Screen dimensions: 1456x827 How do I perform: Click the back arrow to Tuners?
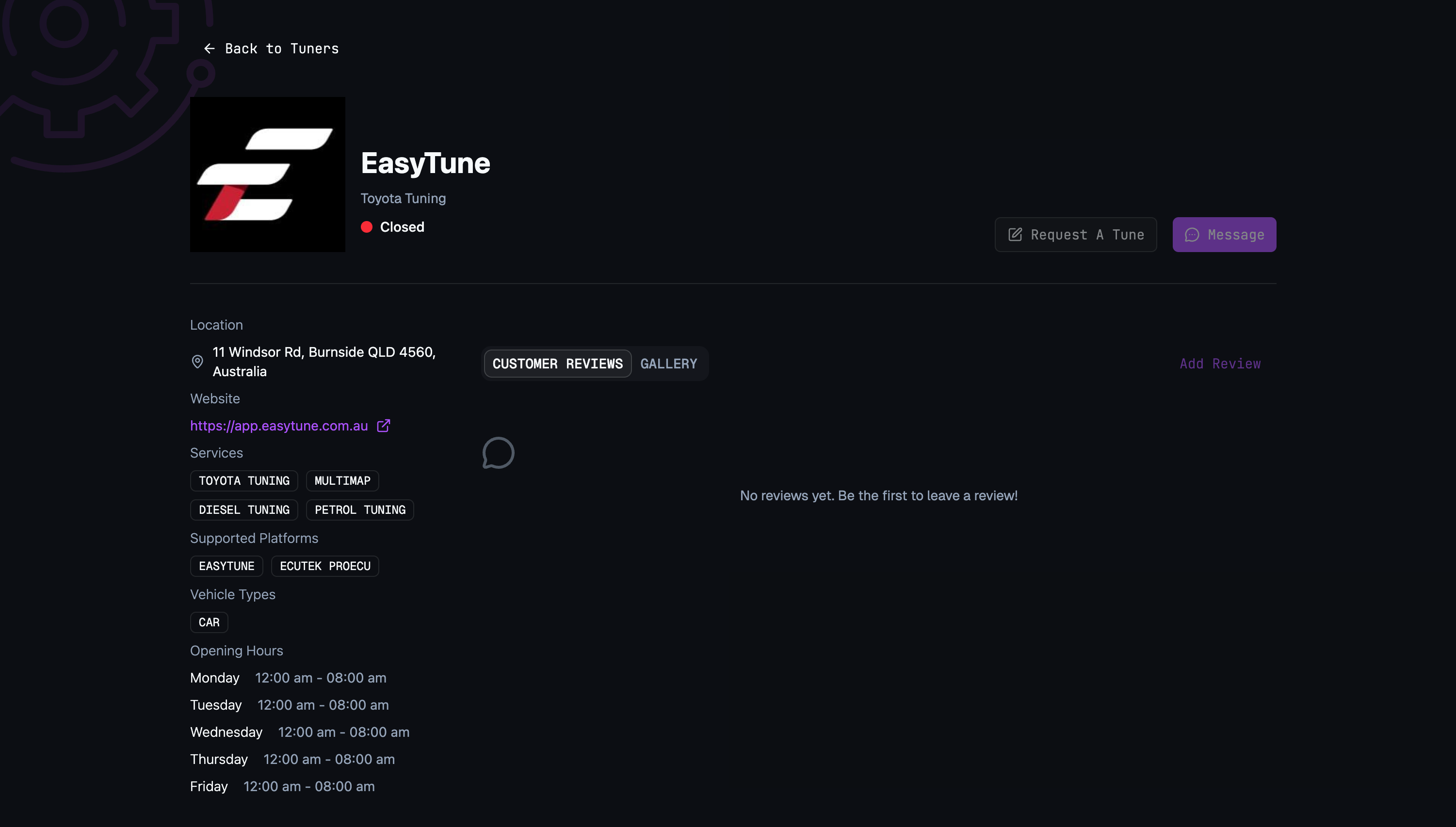(x=209, y=48)
